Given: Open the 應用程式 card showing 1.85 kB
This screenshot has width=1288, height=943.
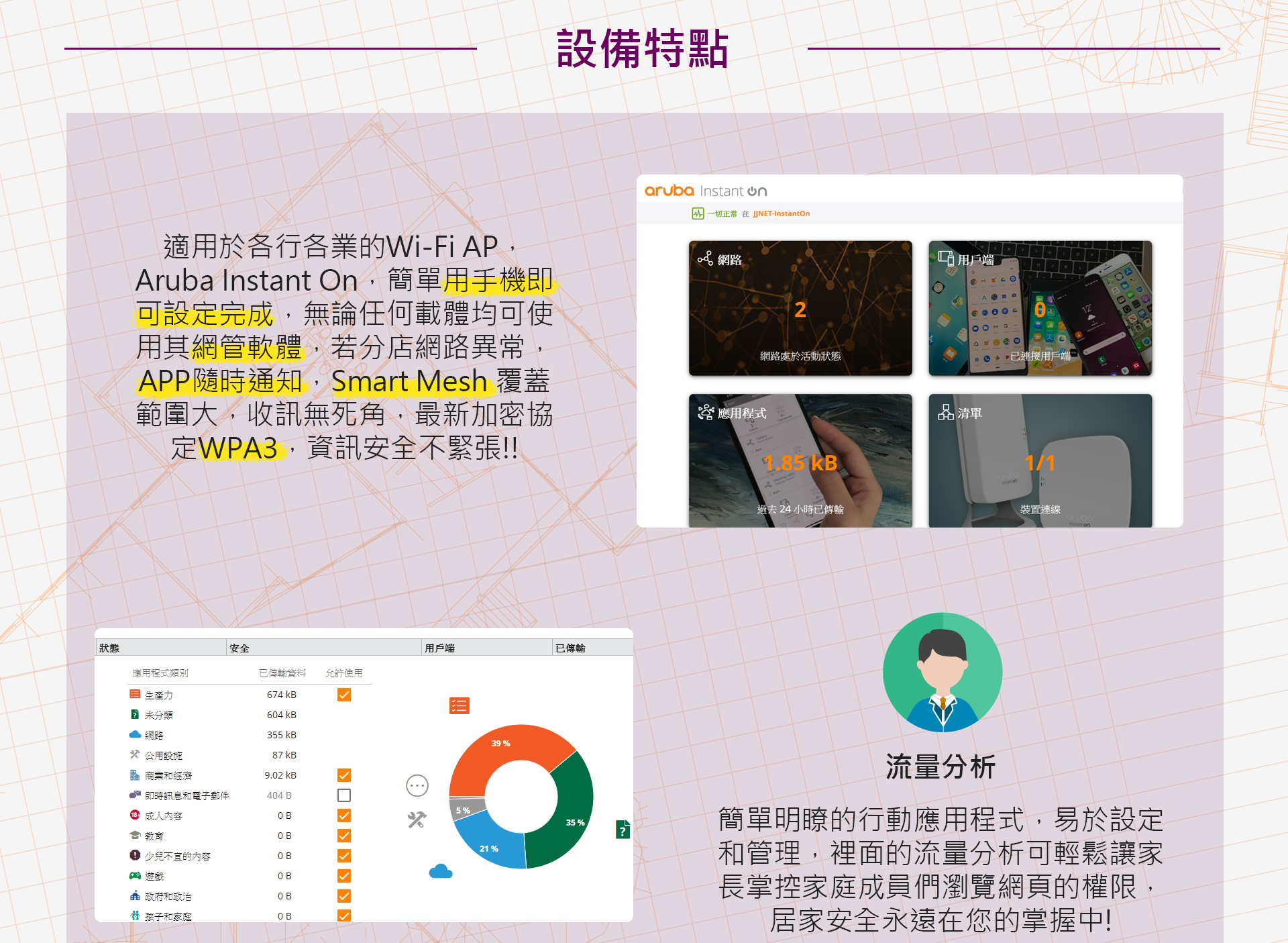Looking at the screenshot, I should click(800, 460).
